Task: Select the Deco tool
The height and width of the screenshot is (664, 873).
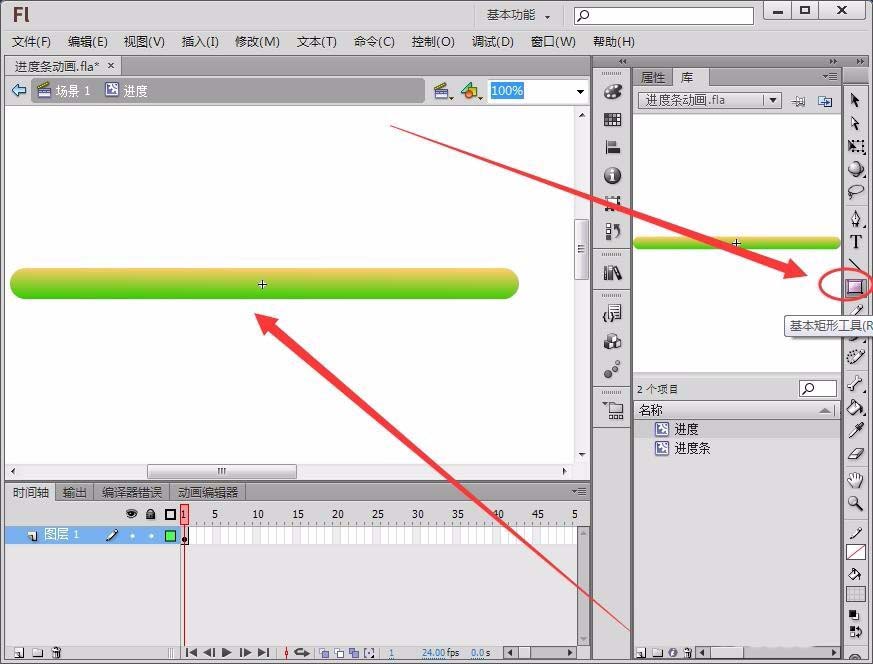Action: point(856,357)
